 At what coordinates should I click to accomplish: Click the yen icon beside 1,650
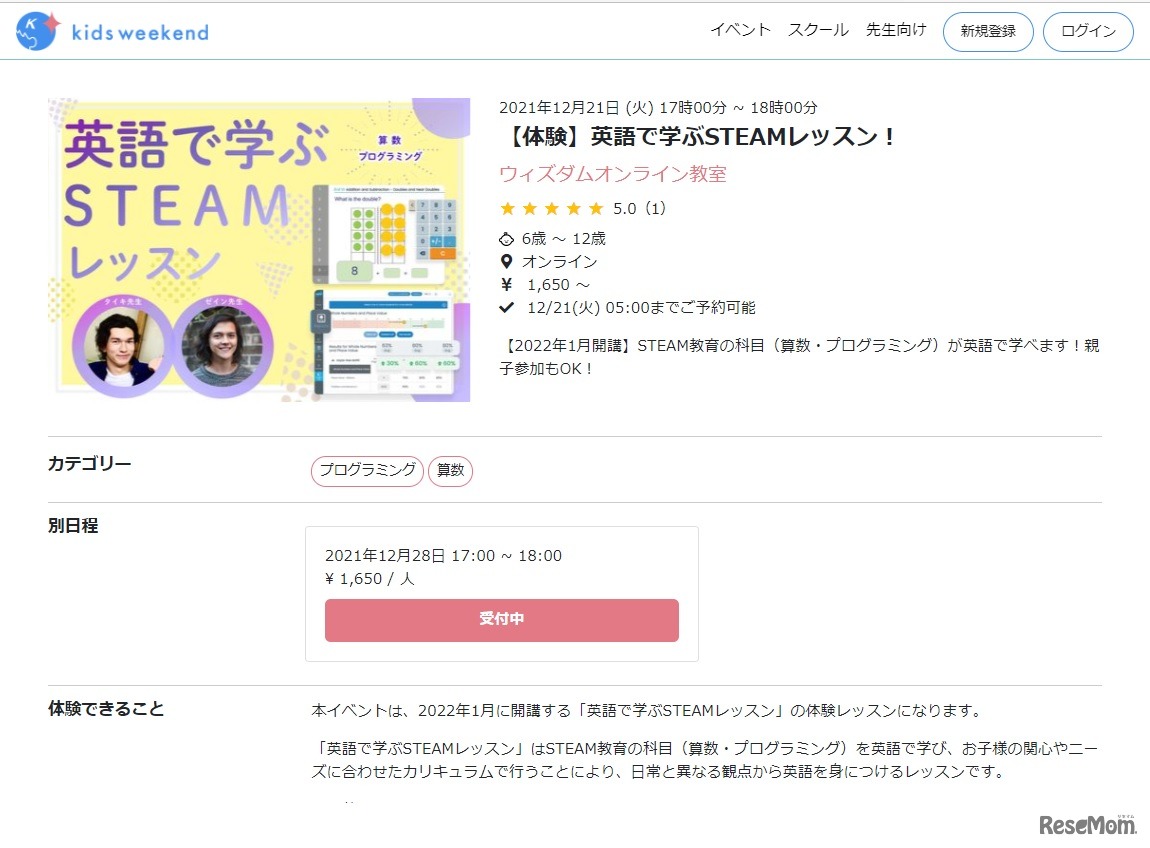[506, 285]
